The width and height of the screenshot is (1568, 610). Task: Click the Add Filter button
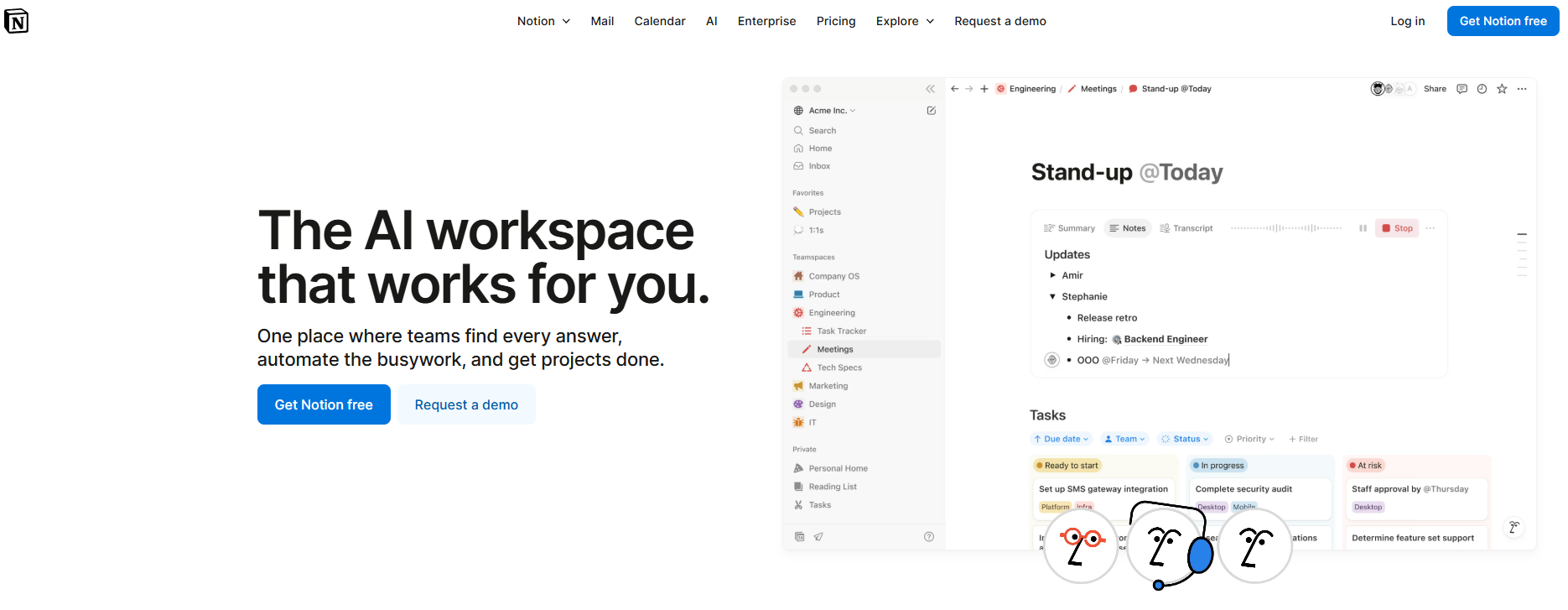tap(1304, 439)
